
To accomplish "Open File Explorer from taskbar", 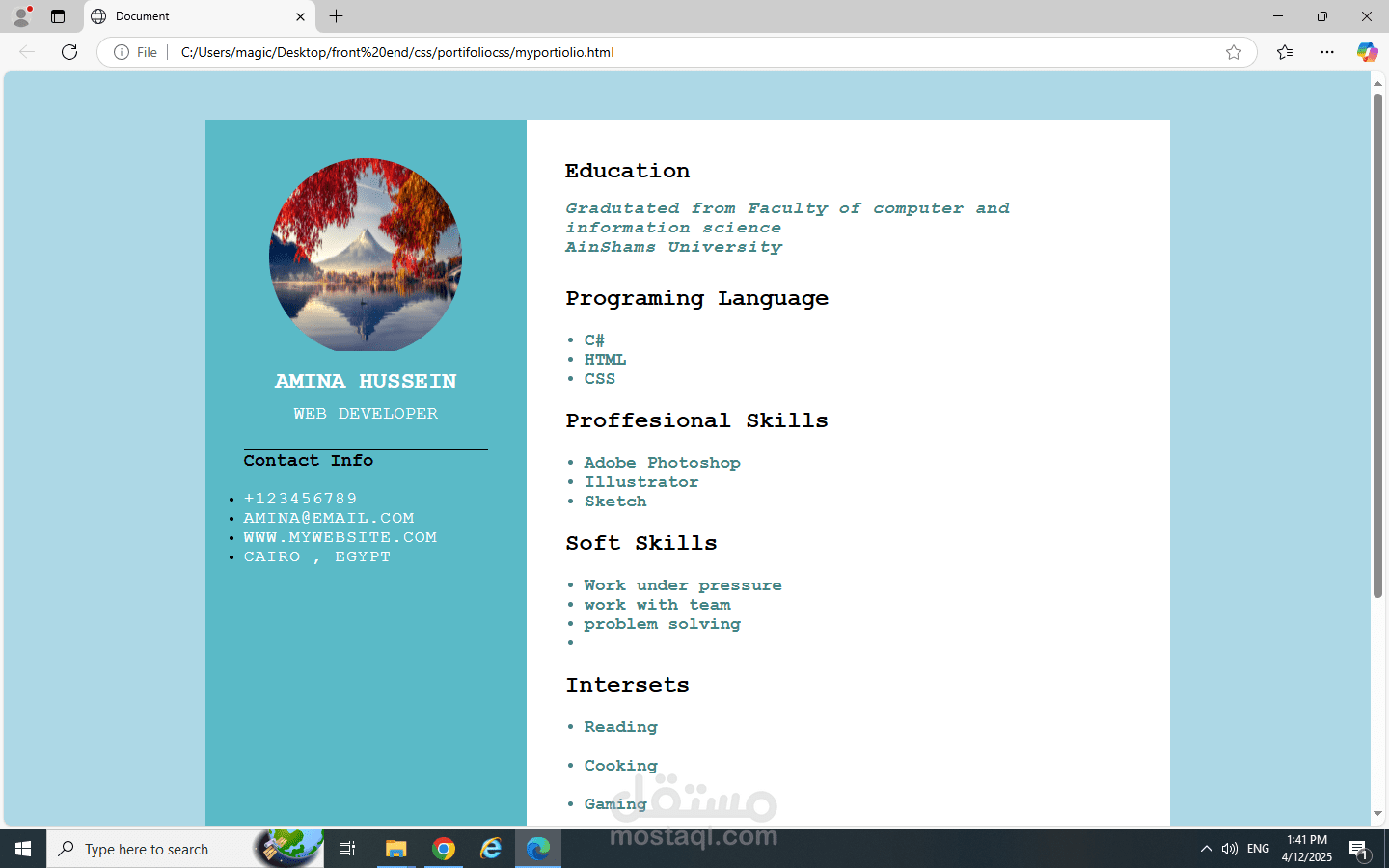I will click(395, 849).
